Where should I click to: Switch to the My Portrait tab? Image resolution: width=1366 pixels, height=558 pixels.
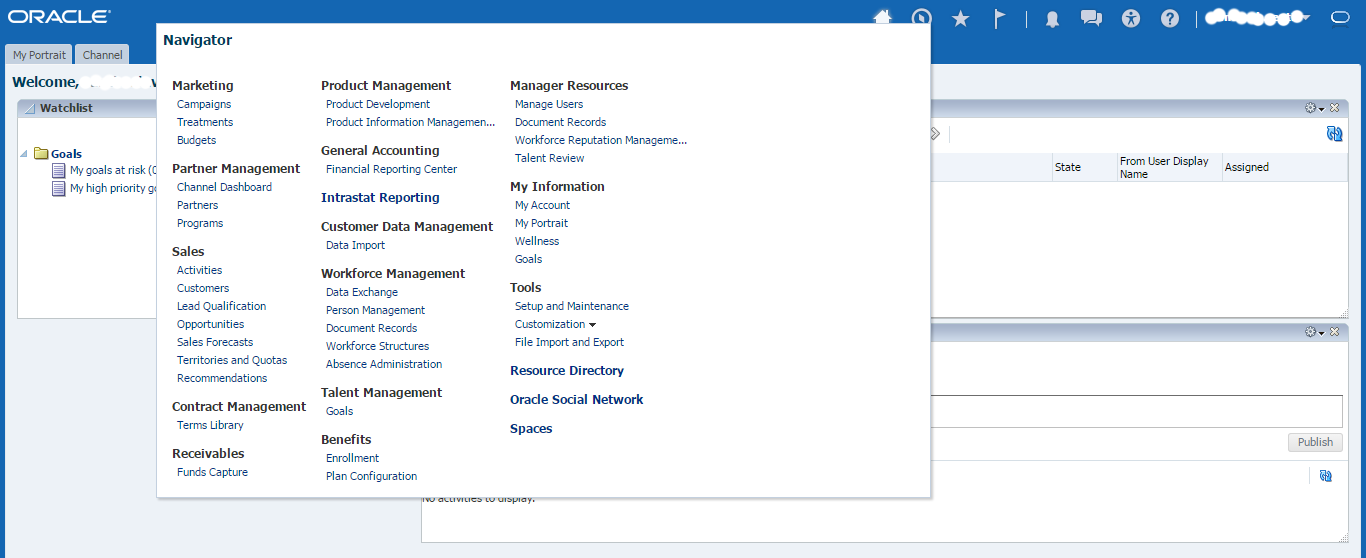tap(40, 55)
